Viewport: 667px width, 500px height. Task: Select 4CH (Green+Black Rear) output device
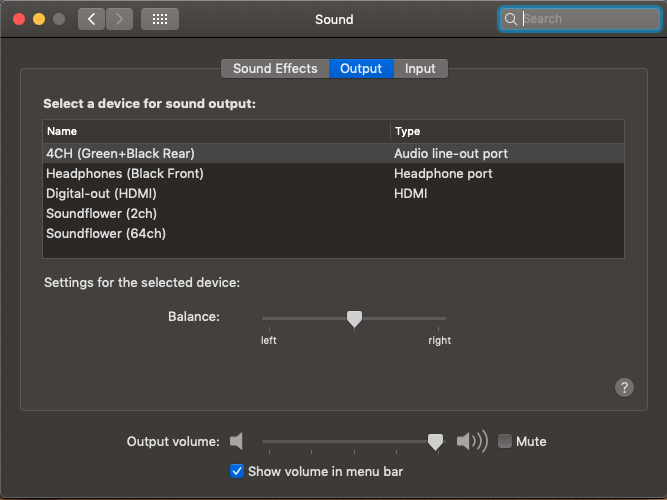(x=334, y=153)
